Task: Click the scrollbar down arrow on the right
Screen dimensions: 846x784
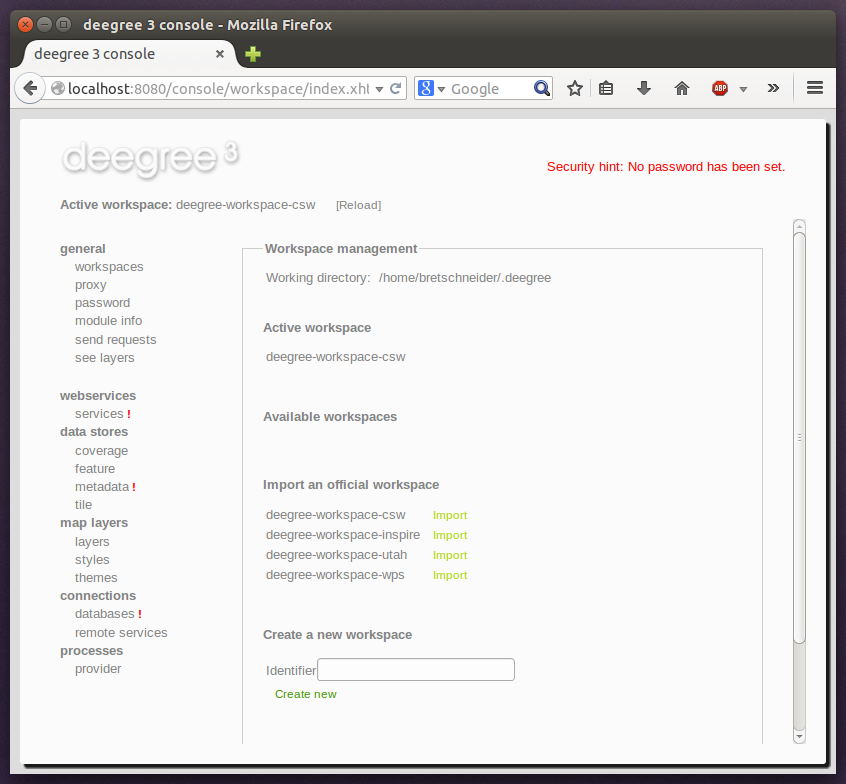Action: click(799, 737)
